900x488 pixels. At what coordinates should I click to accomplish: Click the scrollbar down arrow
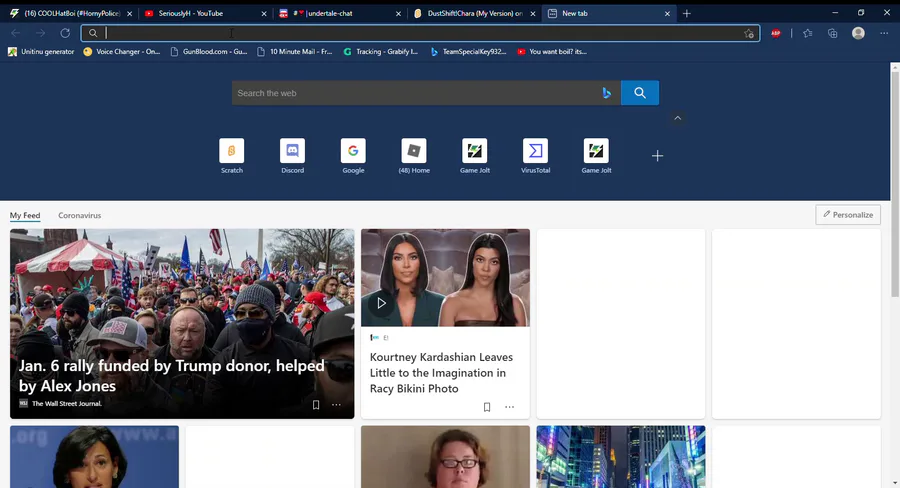[x=895, y=483]
